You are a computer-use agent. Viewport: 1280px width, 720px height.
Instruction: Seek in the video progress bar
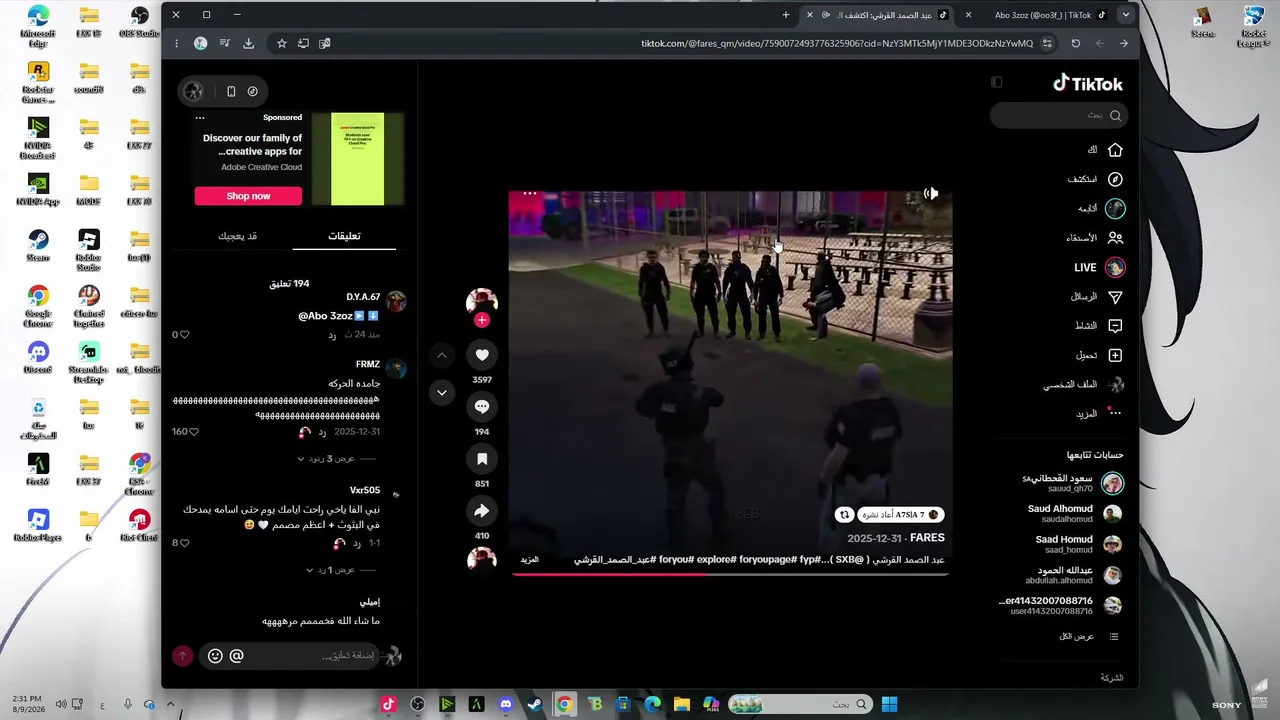pos(730,576)
